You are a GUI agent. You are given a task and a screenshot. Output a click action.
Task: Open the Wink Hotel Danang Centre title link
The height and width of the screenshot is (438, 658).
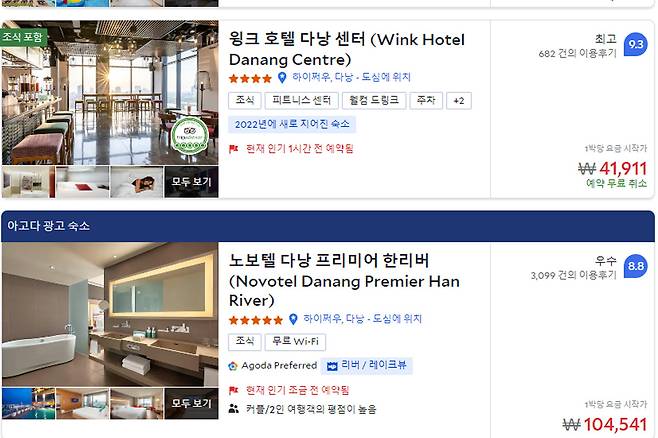tap(347, 50)
